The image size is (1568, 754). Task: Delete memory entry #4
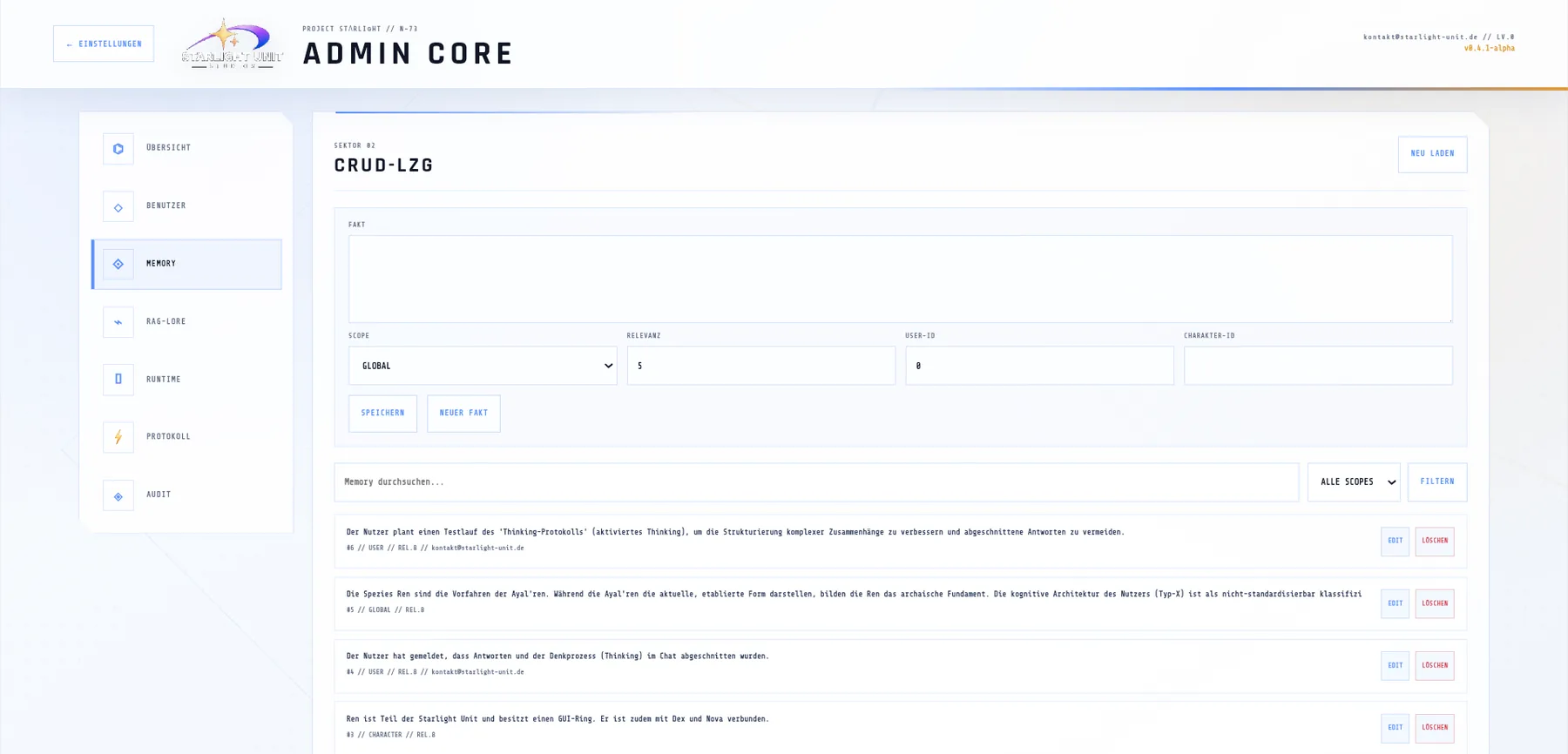[x=1435, y=666]
